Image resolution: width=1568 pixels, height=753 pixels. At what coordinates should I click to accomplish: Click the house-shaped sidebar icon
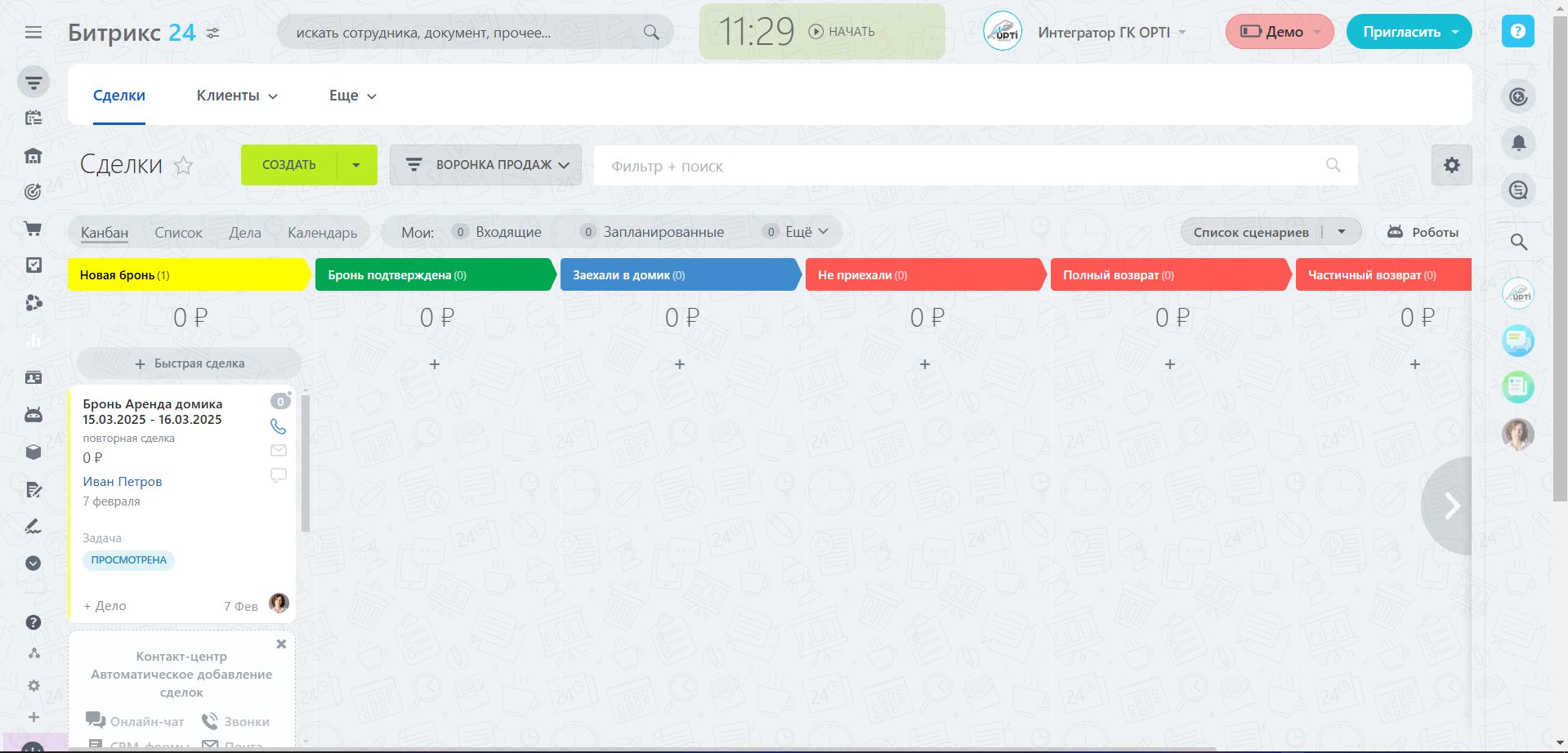(34, 155)
